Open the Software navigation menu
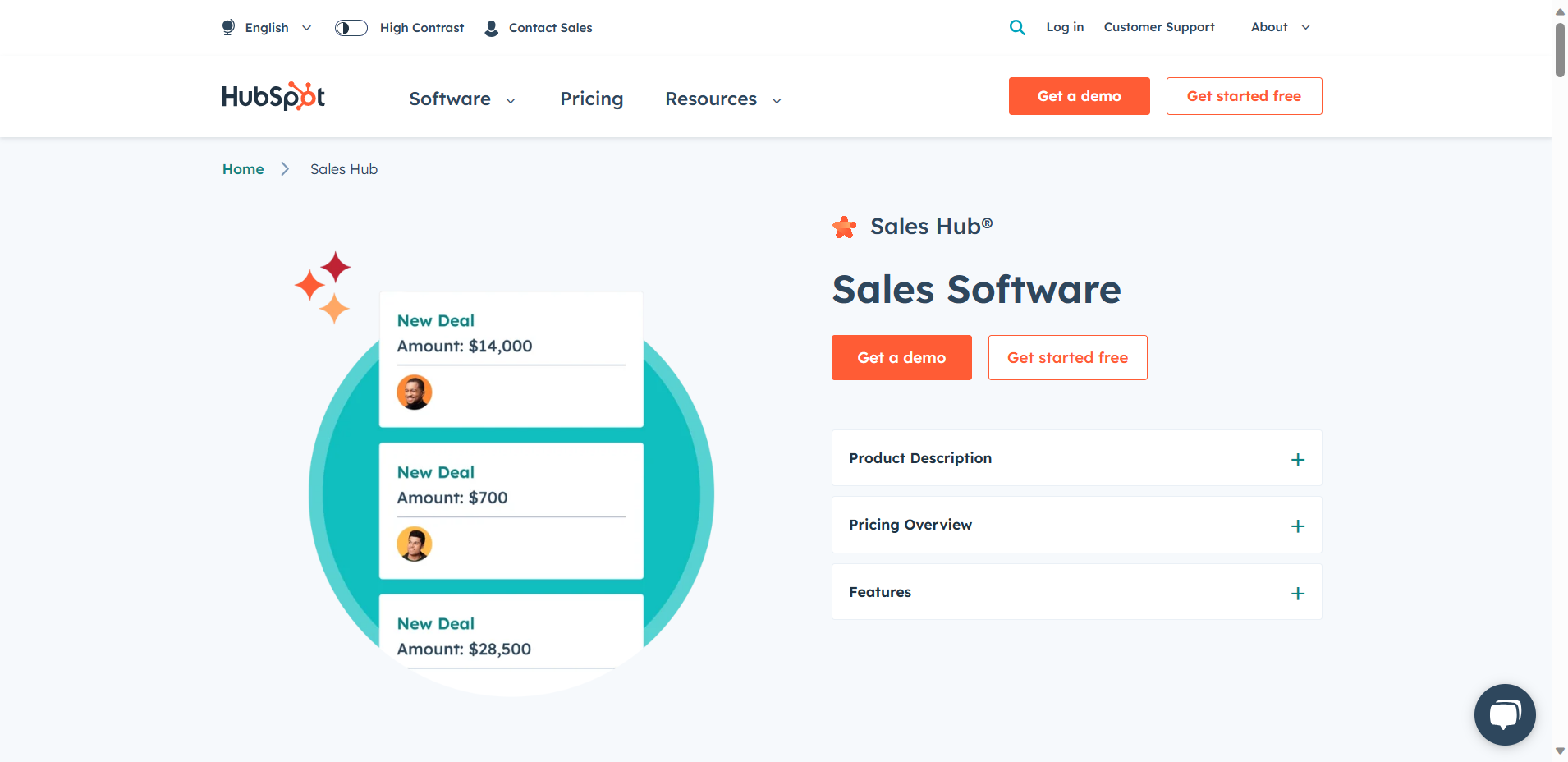1568x762 pixels. (x=461, y=99)
